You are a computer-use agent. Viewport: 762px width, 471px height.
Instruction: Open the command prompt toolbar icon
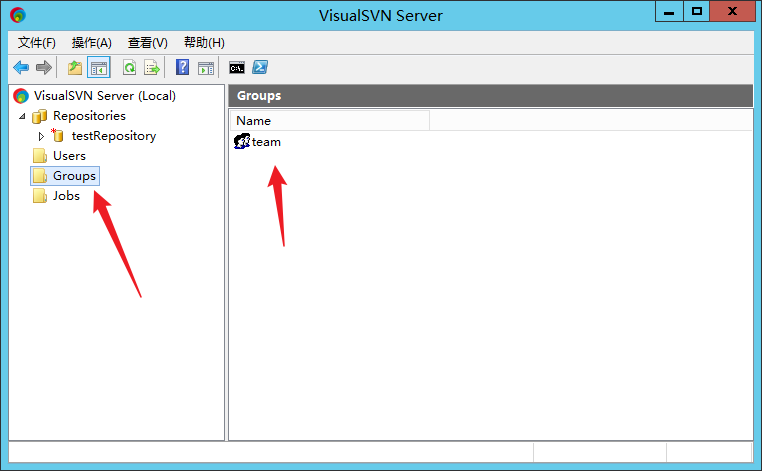(x=237, y=68)
